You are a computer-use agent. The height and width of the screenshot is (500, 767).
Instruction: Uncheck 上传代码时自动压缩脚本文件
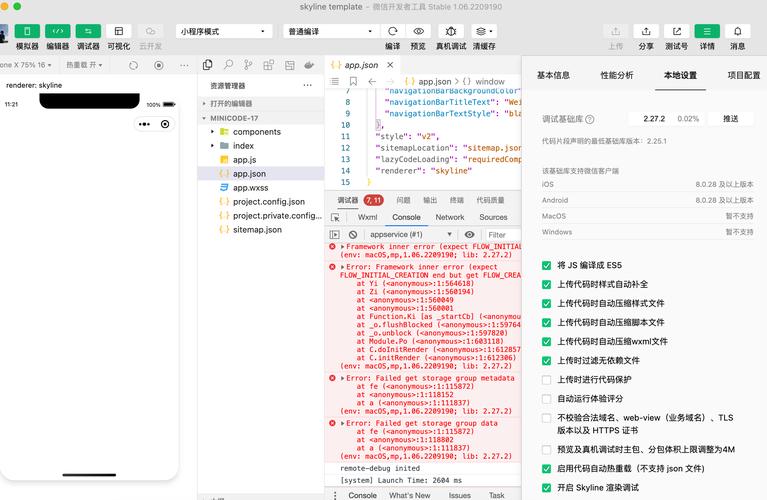pos(546,322)
